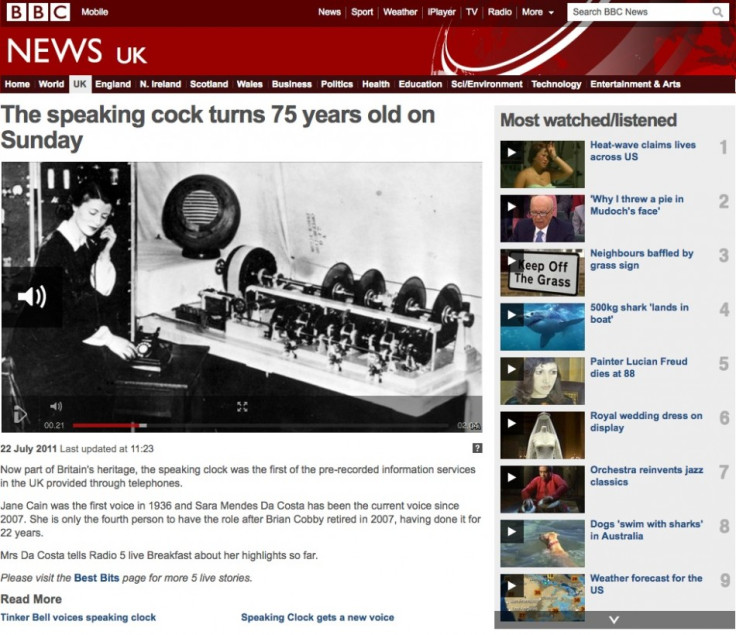Open Orchestra reinvents jazz classics link
The width and height of the screenshot is (736, 635).
click(646, 475)
